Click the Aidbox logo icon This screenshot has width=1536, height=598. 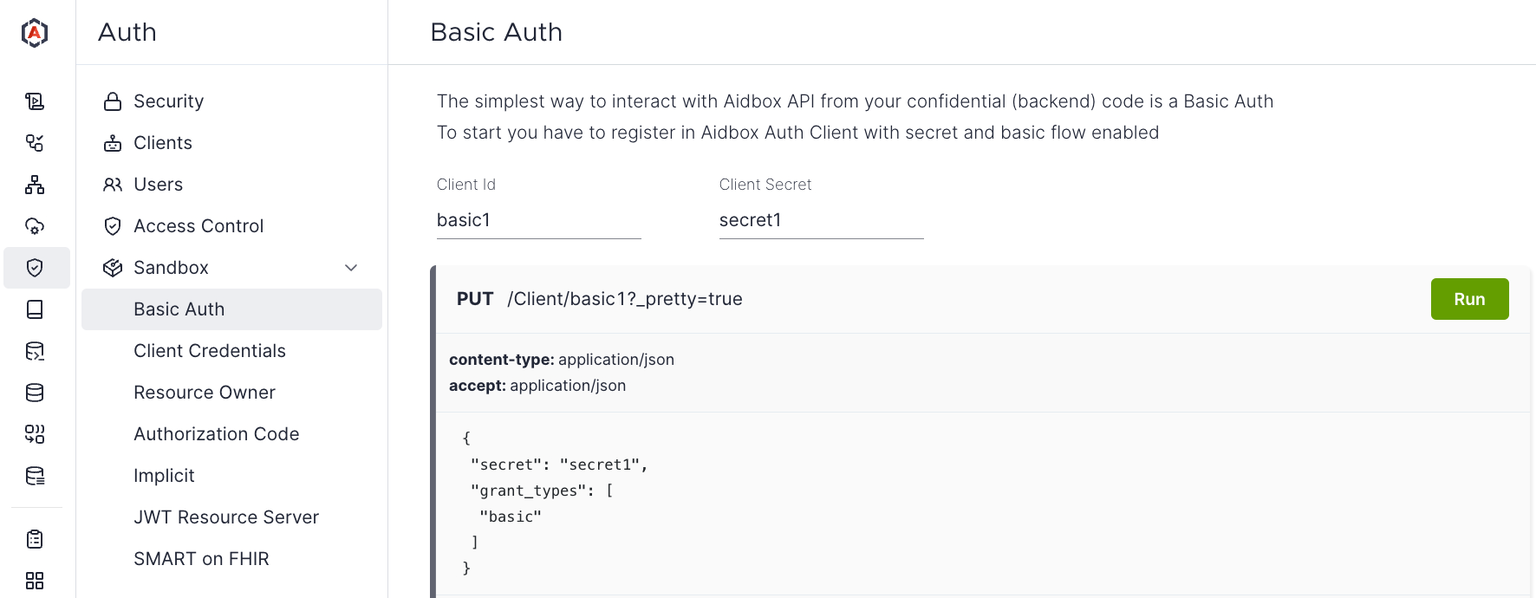35,33
